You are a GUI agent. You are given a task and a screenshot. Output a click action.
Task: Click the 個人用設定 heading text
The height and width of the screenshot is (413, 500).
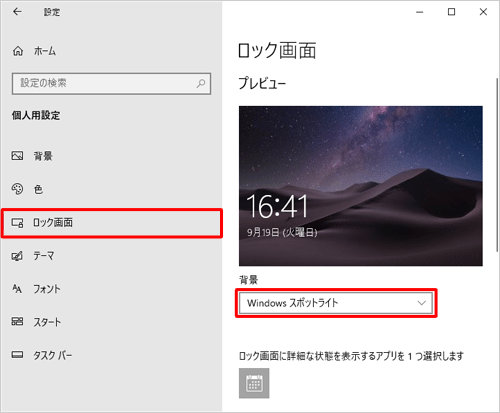(x=36, y=115)
